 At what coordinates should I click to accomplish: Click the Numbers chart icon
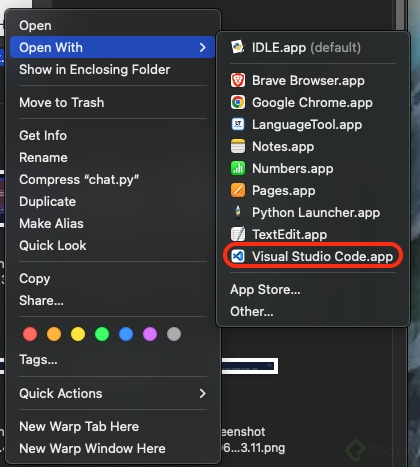pos(238,168)
